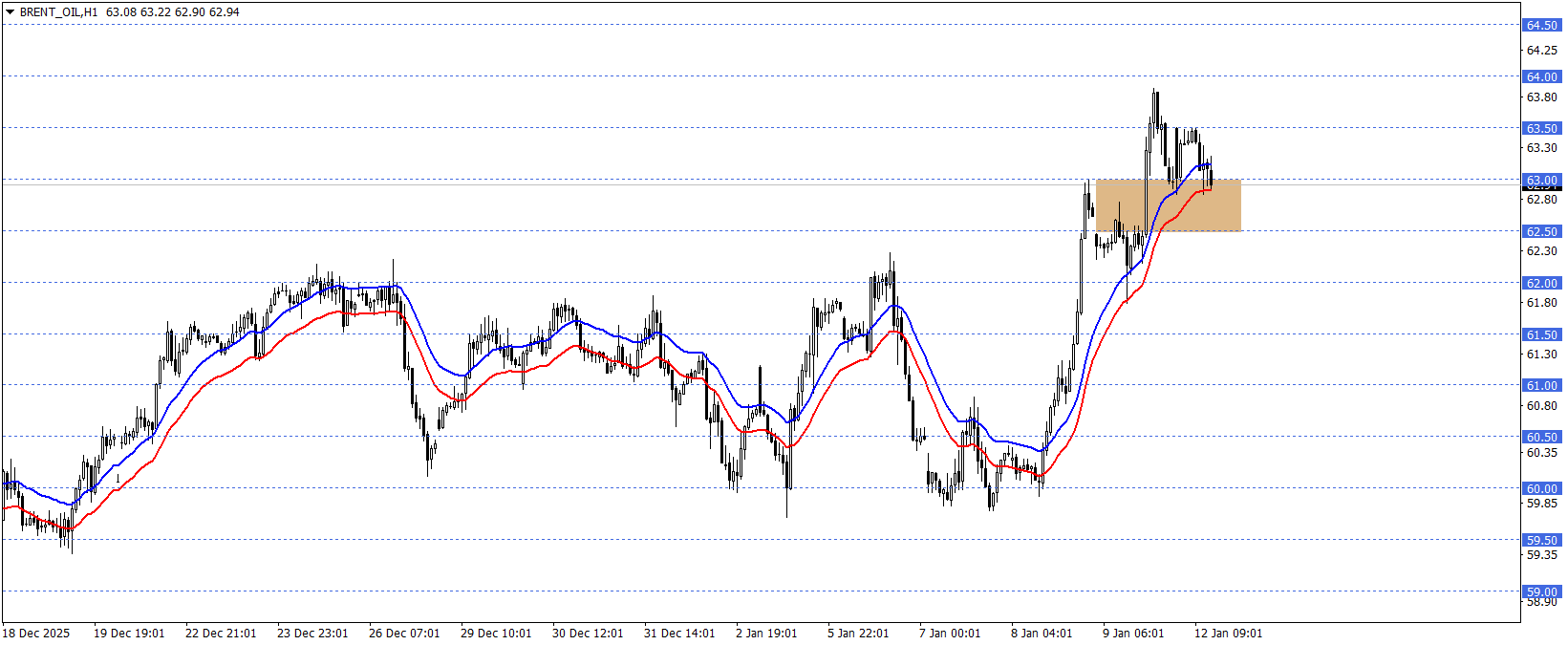This screenshot has height=645, width=1568.
Task: Click the 59.85 price scale value
Action: pyautogui.click(x=1541, y=504)
